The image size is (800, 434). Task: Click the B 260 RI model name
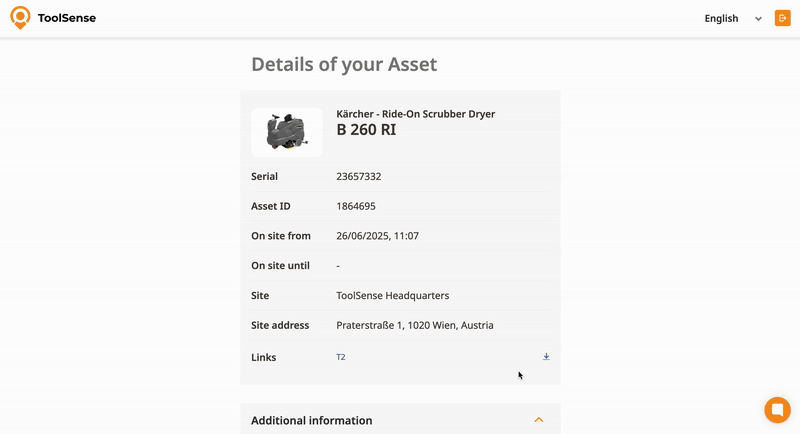coord(366,130)
